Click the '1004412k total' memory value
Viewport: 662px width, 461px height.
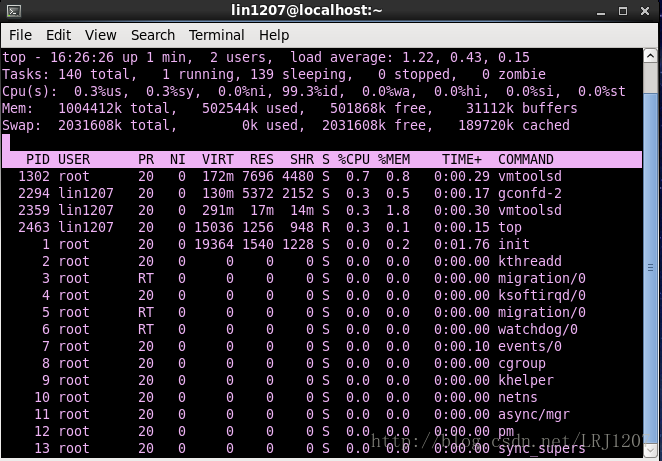coord(114,108)
